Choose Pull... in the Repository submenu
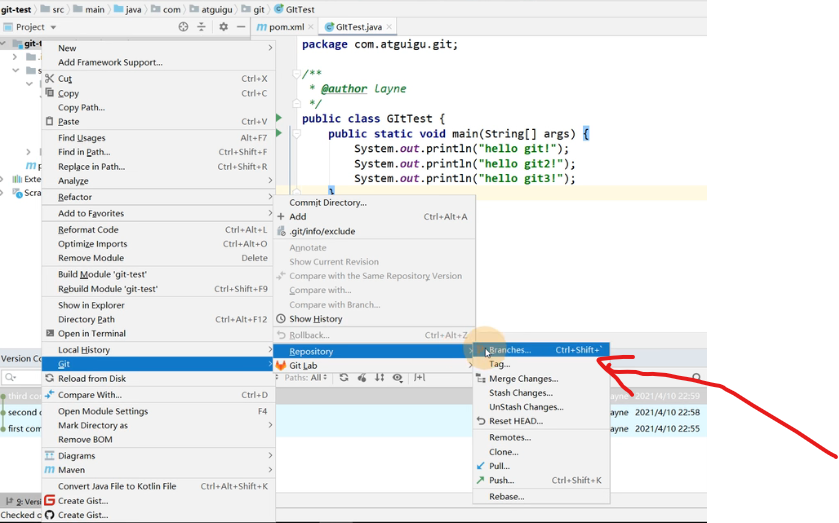The height and width of the screenshot is (523, 839). point(499,466)
